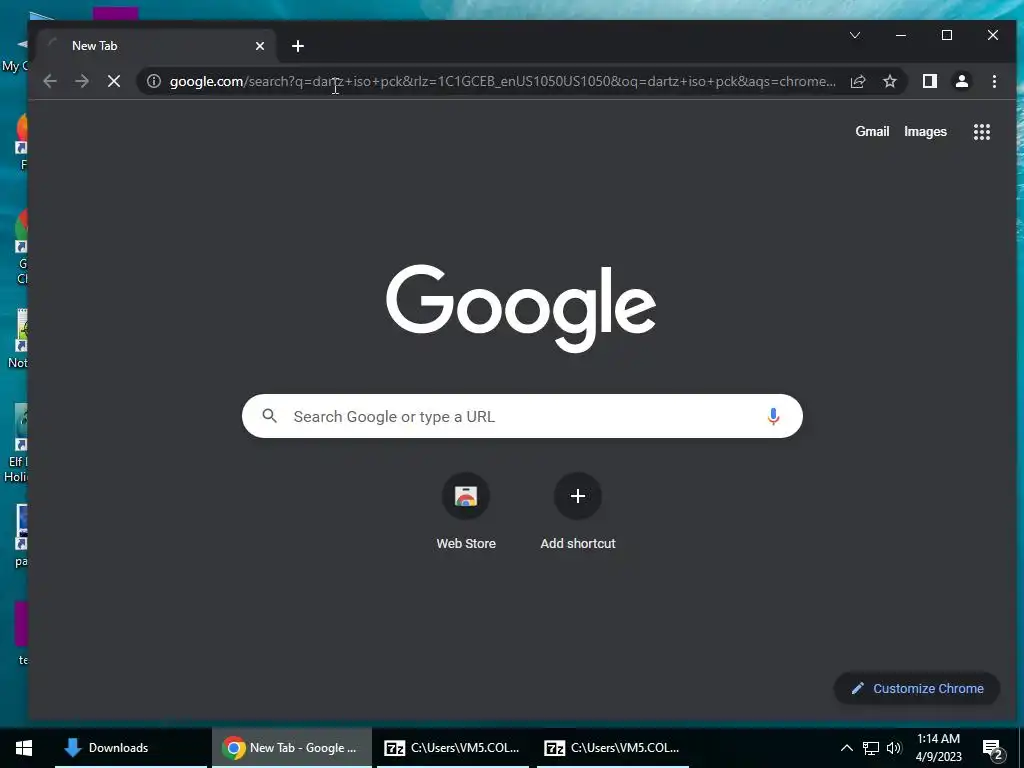
Task: Open the Chrome profile icon
Action: coord(961,81)
